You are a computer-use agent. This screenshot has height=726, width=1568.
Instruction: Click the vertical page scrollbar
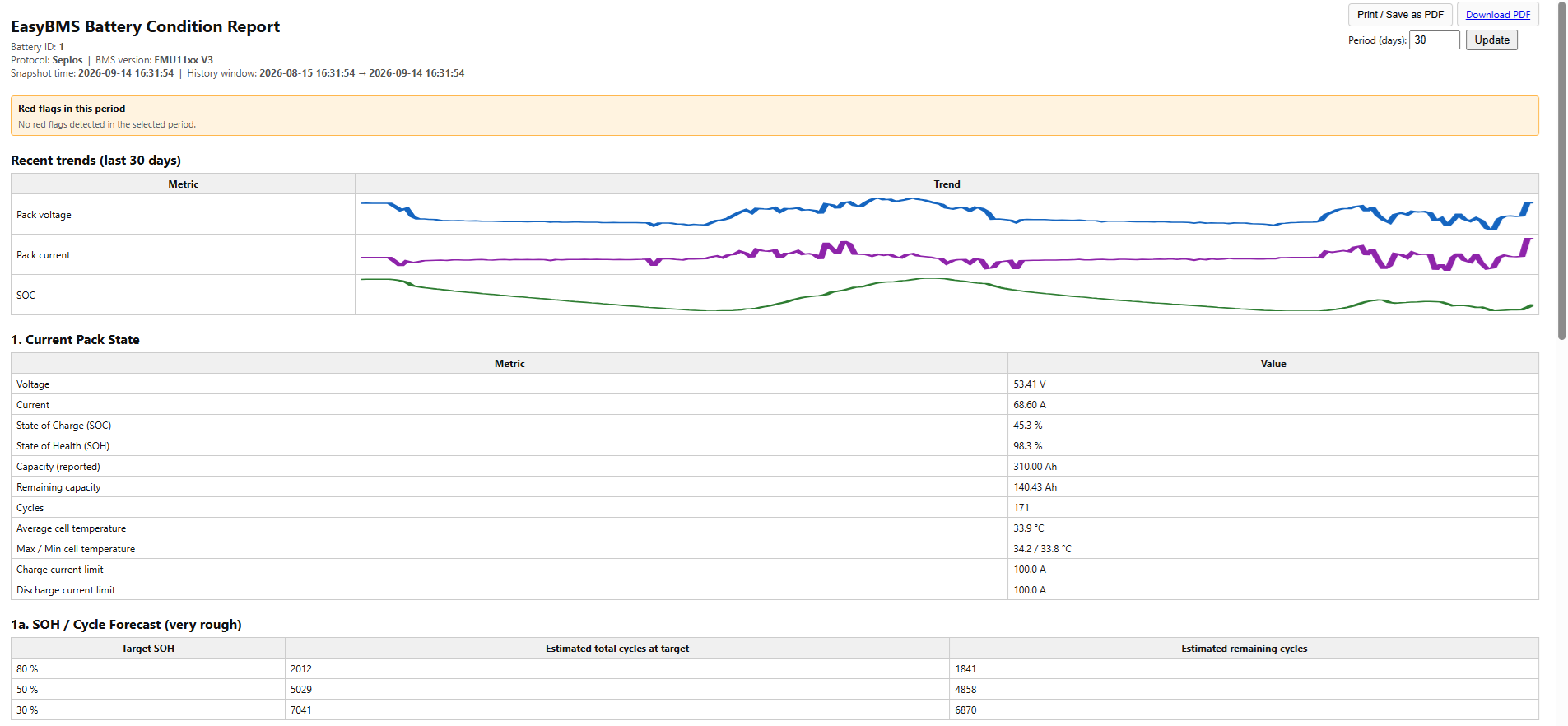click(x=1561, y=170)
